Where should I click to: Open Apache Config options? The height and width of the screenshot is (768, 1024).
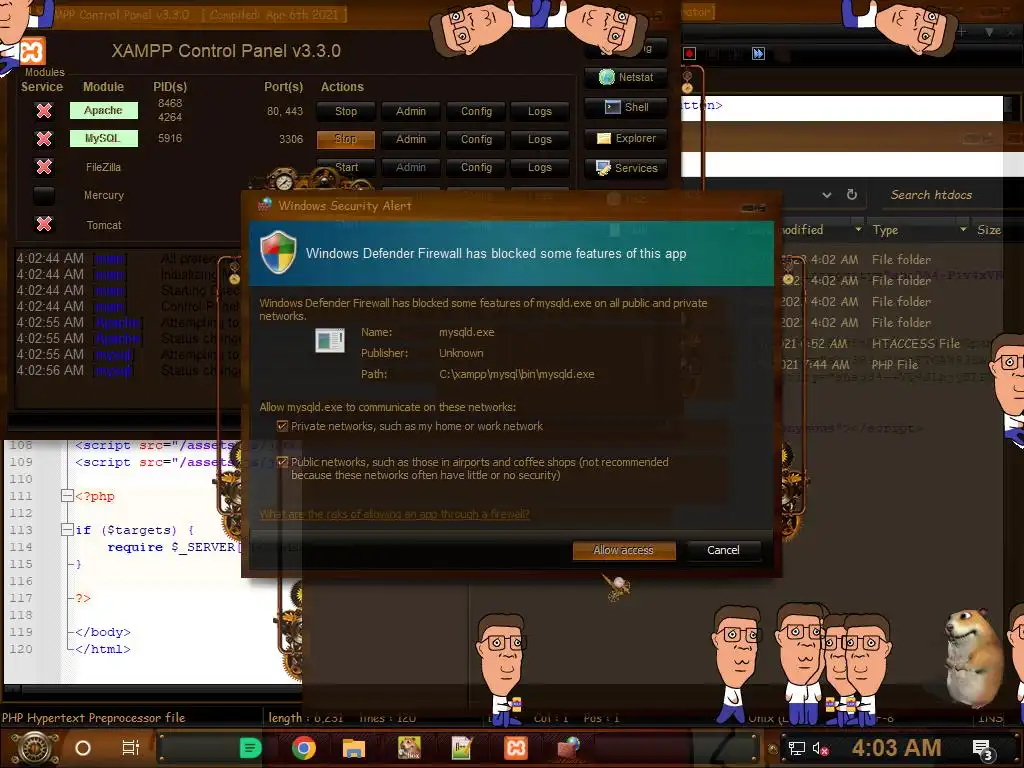coord(476,111)
